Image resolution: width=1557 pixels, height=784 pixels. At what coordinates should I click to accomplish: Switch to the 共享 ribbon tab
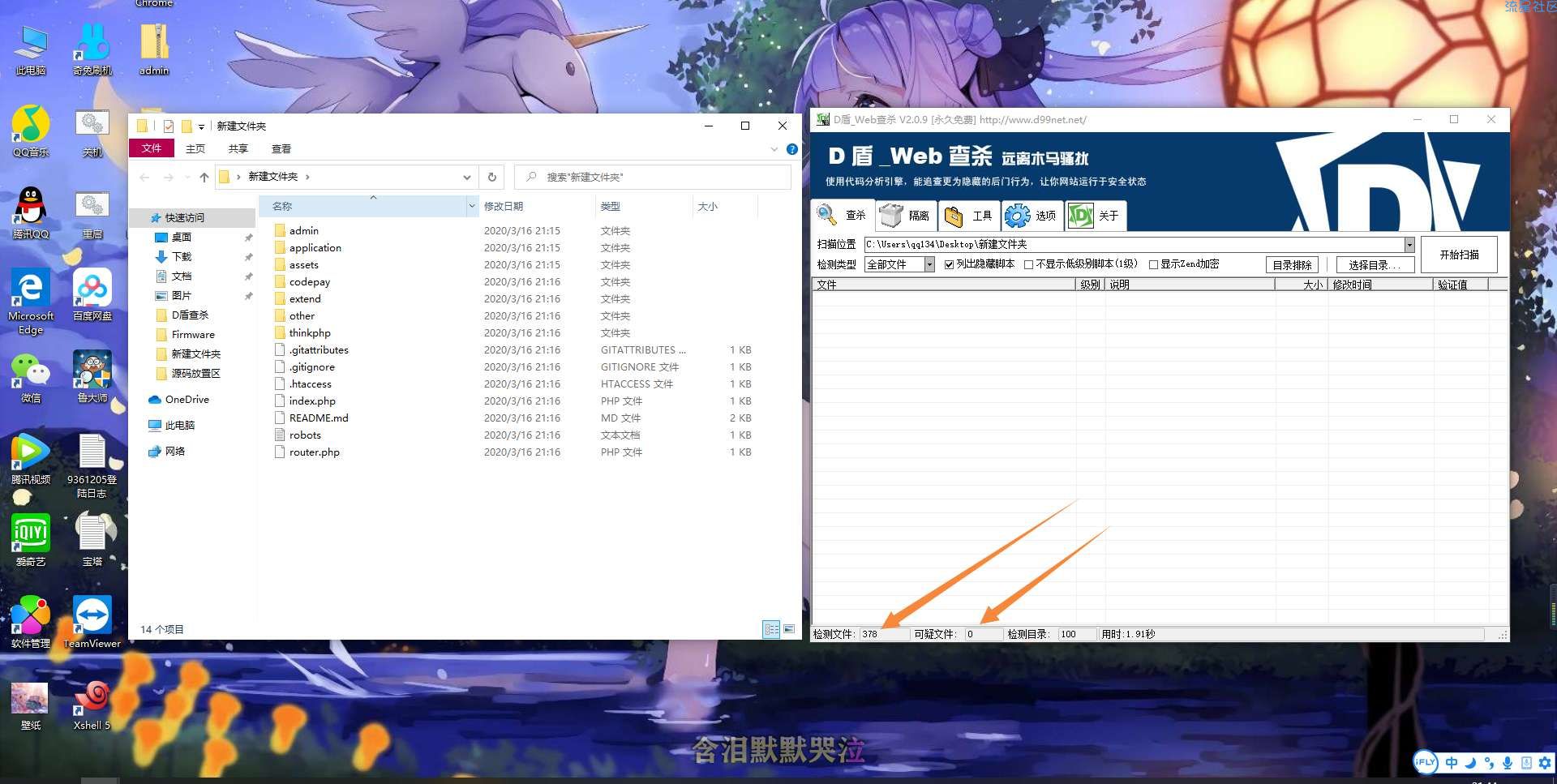pyautogui.click(x=238, y=149)
